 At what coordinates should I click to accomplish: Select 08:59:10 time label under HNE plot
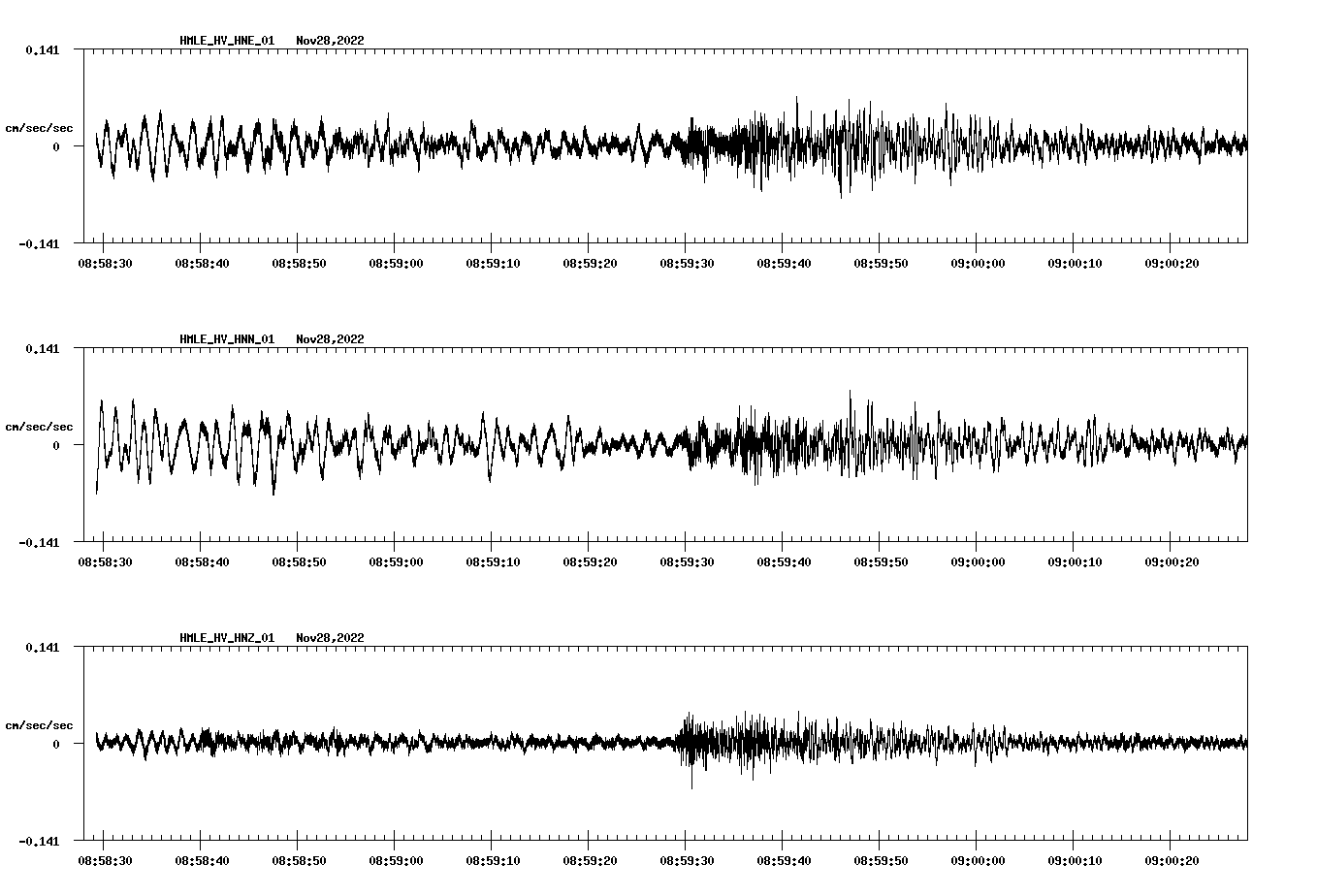[x=493, y=263]
